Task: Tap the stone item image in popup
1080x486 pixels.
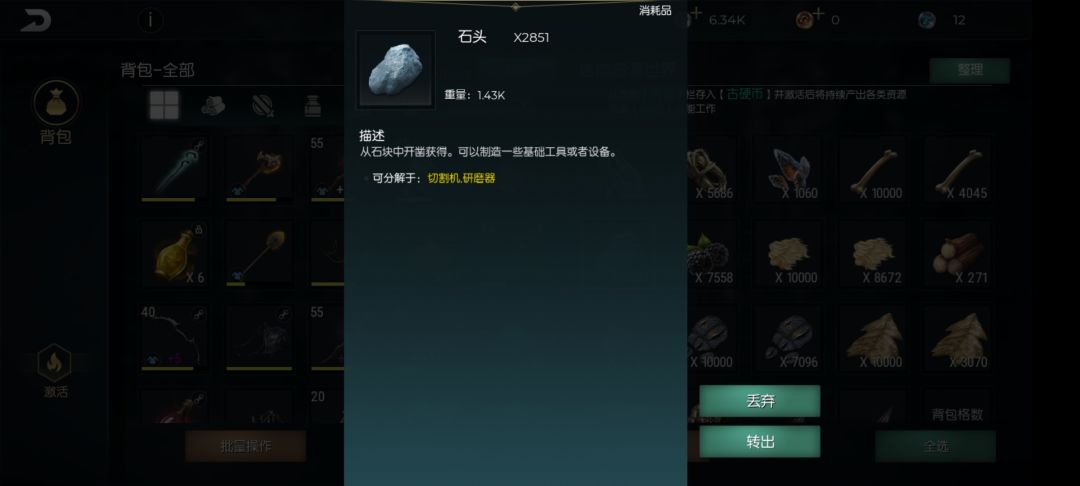Action: coord(395,70)
